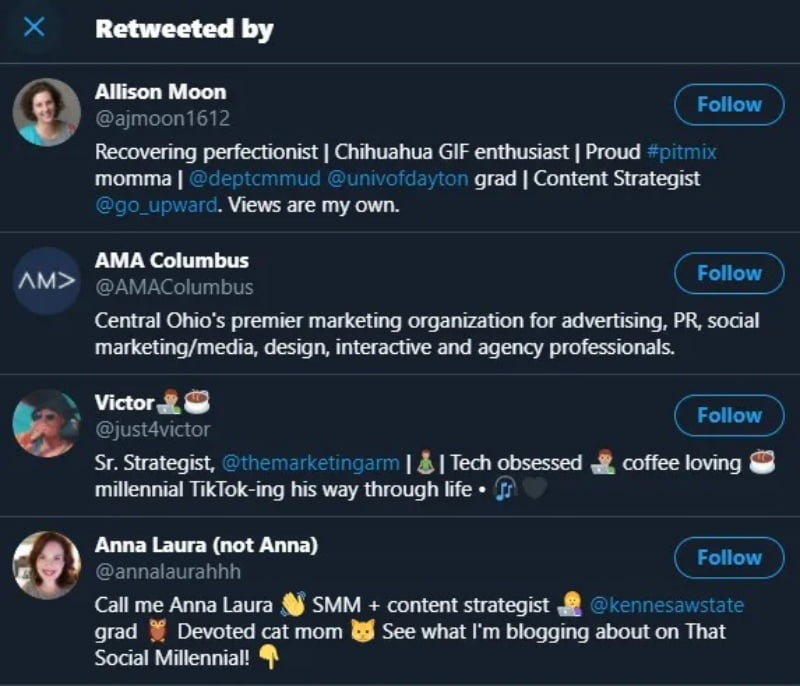
Task: Follow Victor's account
Action: point(729,415)
